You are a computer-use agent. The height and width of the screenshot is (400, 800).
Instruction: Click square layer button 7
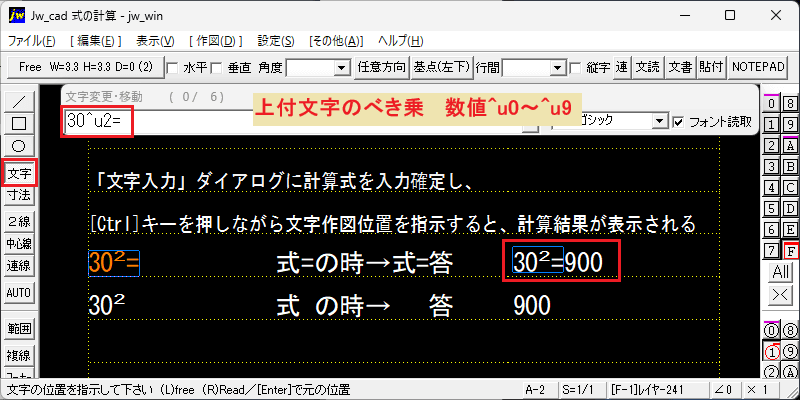click(771, 251)
